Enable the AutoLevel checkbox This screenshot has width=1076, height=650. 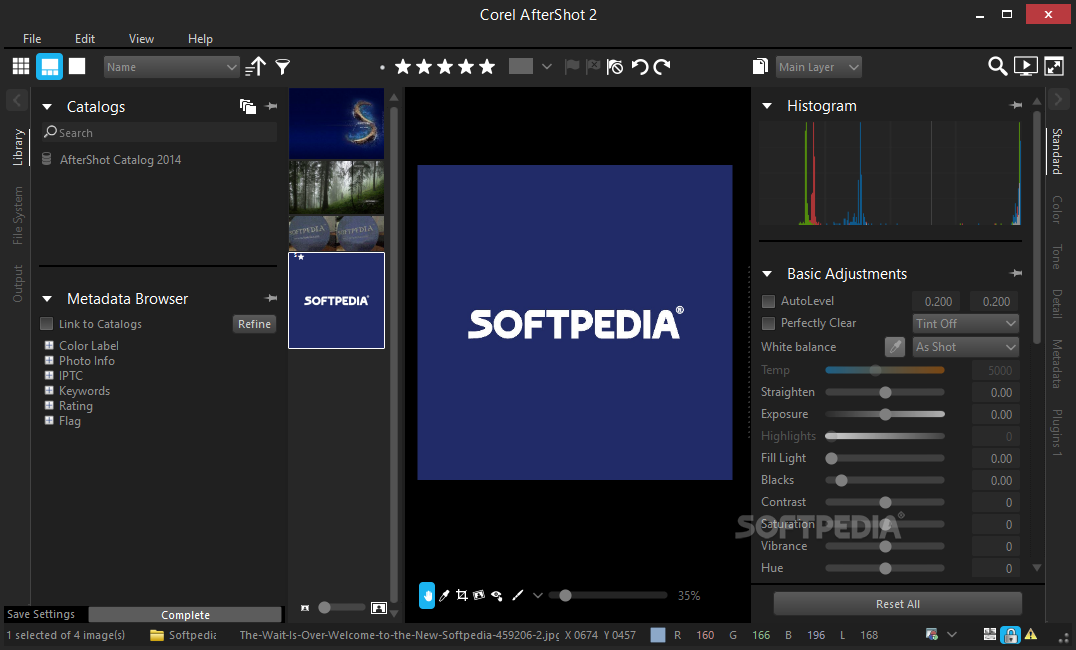pyautogui.click(x=769, y=301)
